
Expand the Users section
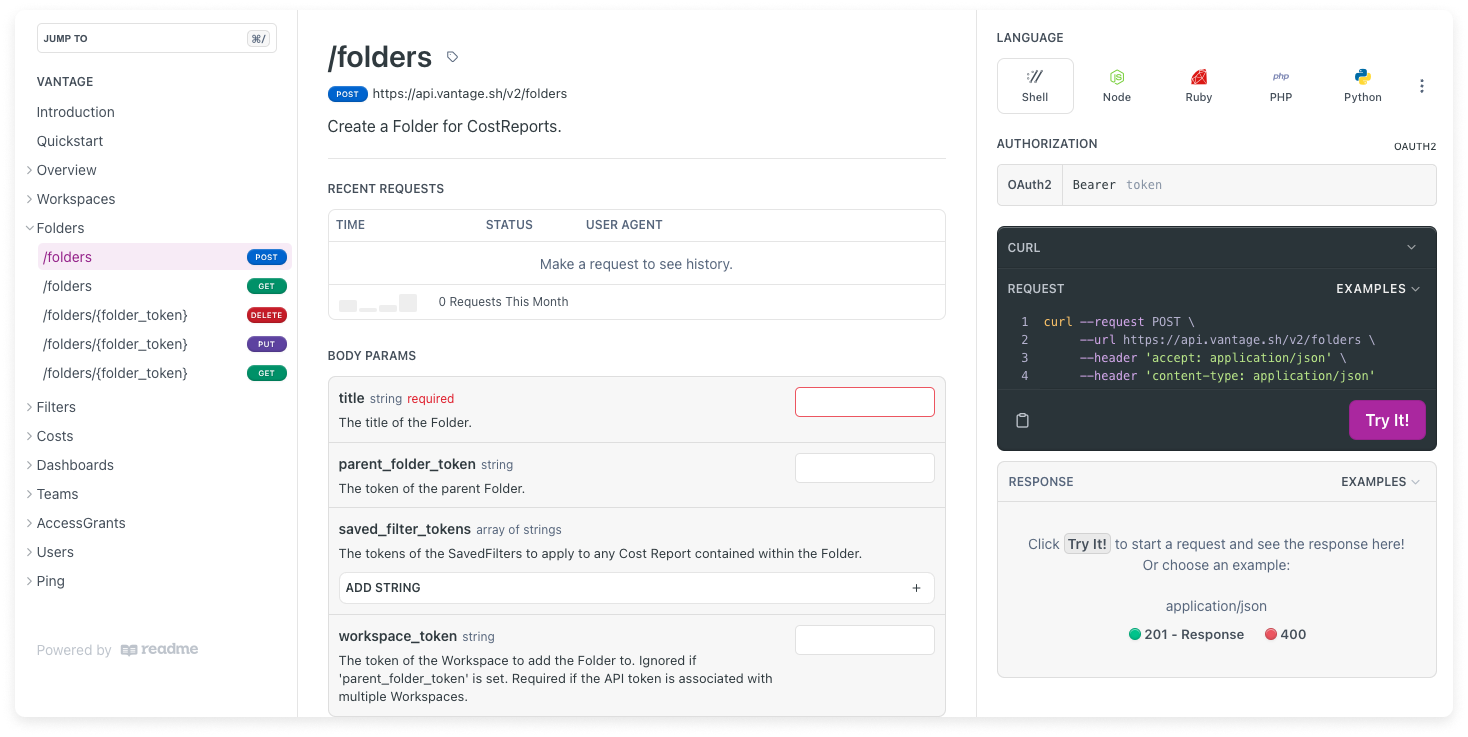click(x=30, y=552)
